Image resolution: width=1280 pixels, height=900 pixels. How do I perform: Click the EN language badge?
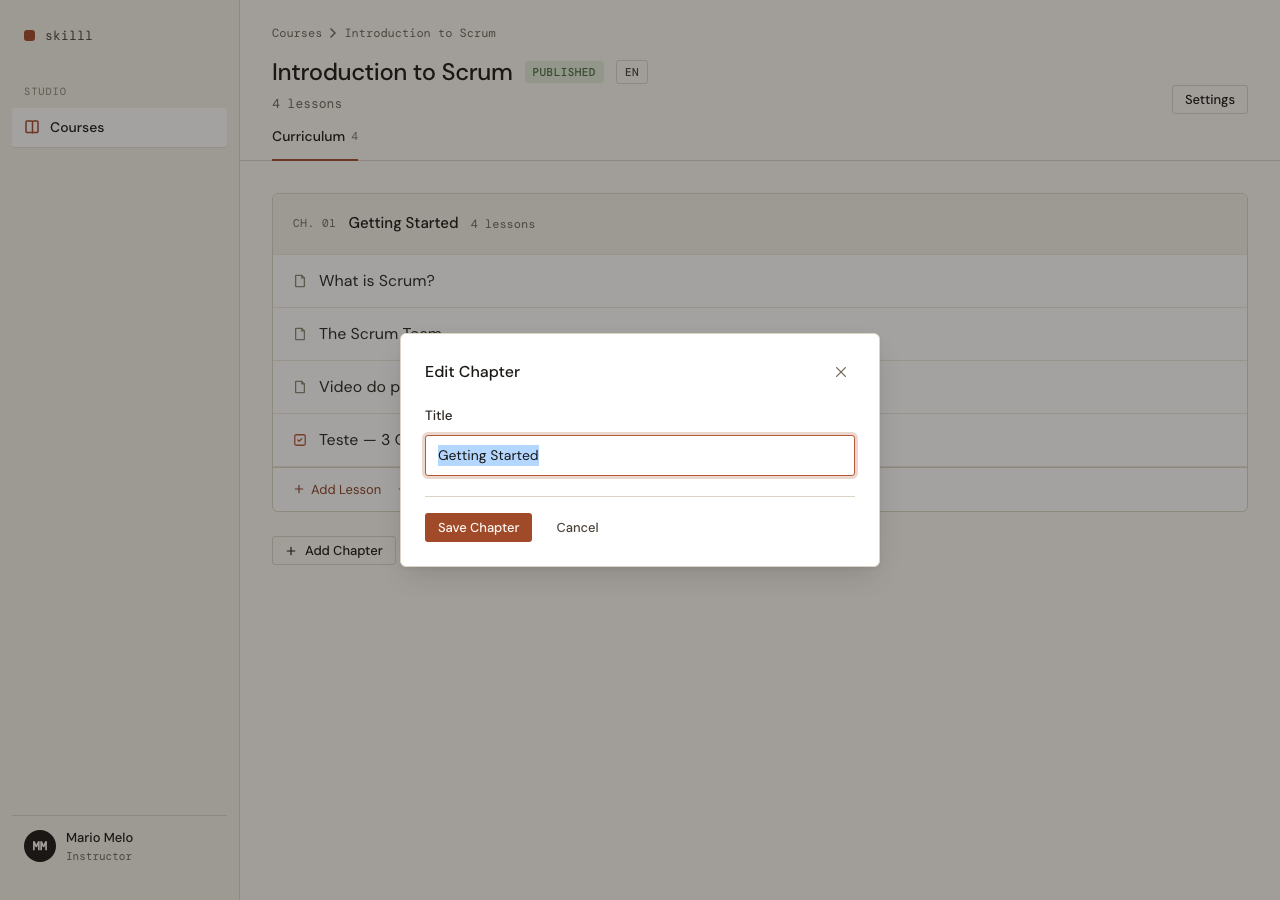[x=632, y=72]
